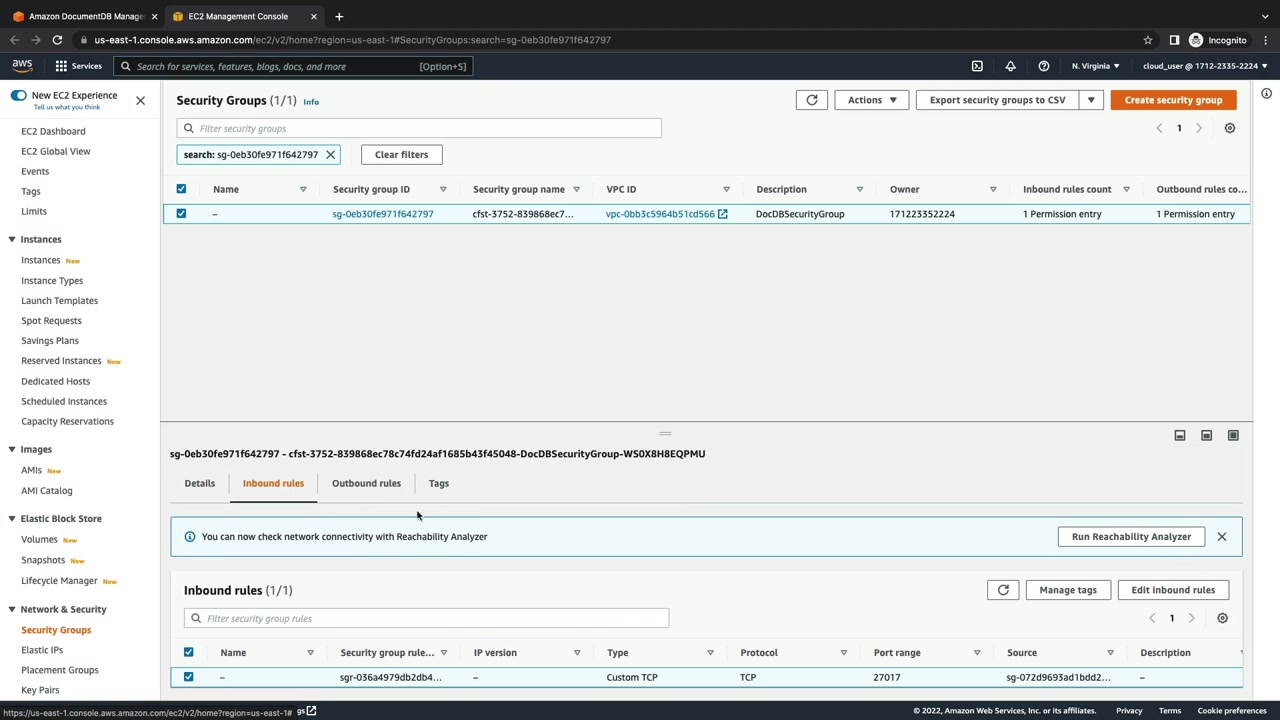Open the AWS home logo
1280x720 pixels.
[22, 66]
